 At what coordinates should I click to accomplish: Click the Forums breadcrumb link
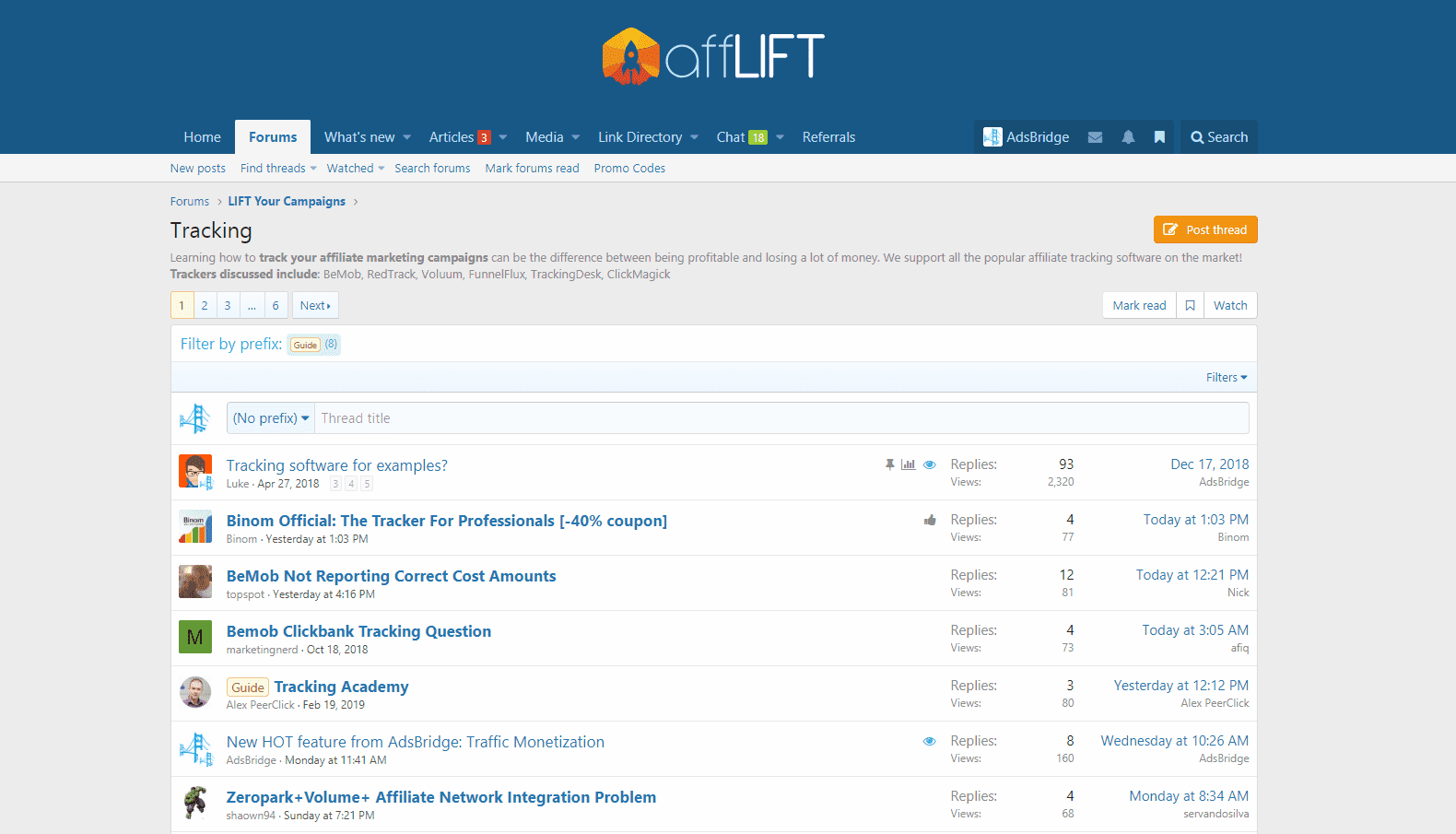point(190,202)
